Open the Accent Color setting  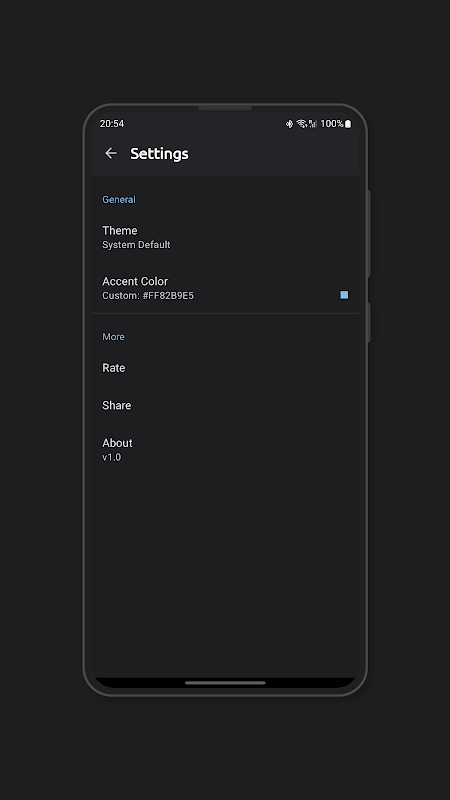225,288
